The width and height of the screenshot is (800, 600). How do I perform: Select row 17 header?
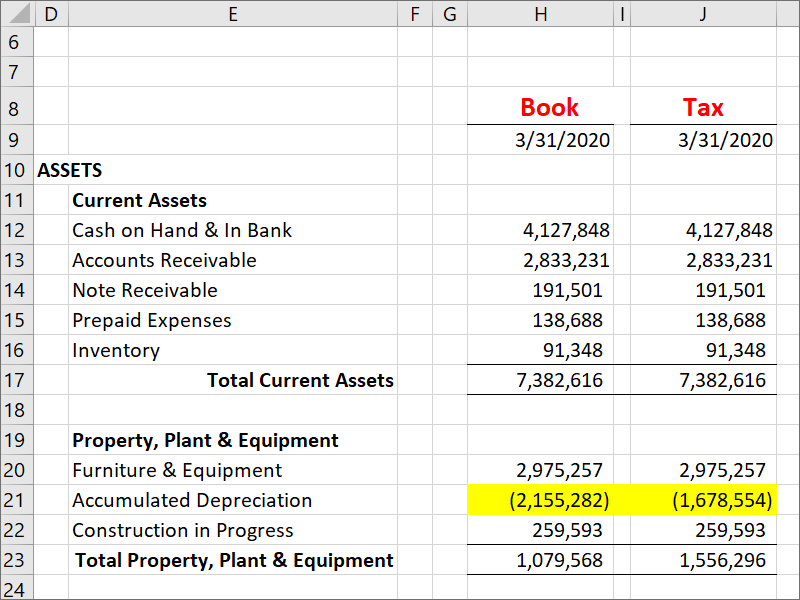point(15,380)
